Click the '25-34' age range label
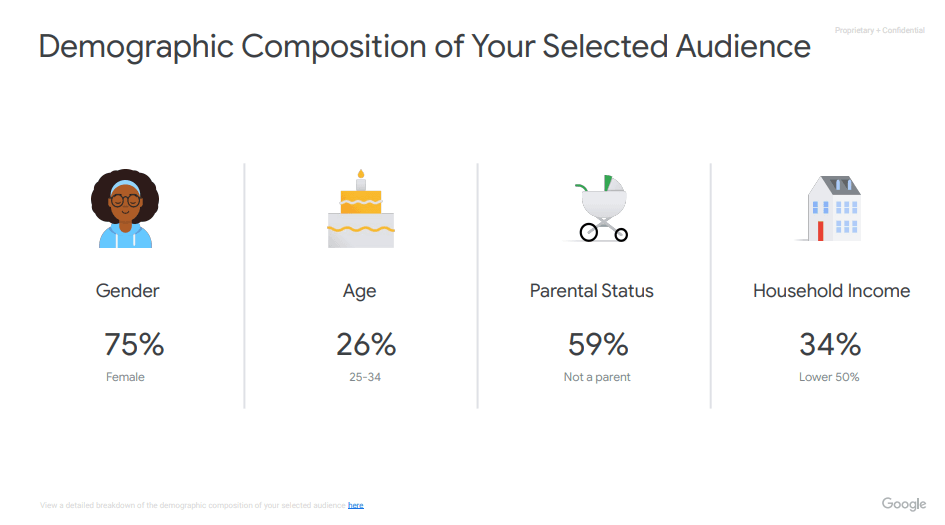 [x=365, y=377]
